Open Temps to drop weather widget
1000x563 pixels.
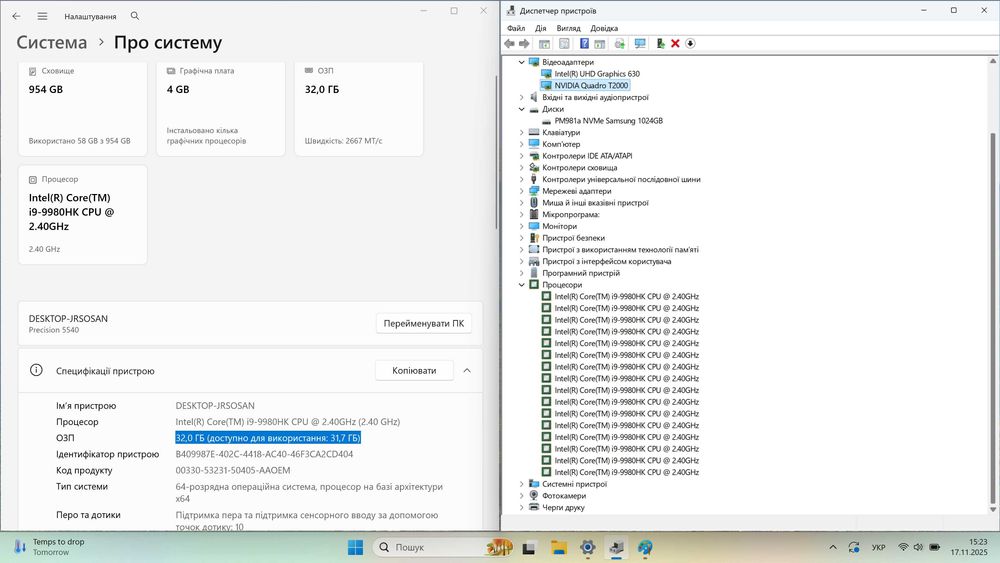[50, 547]
